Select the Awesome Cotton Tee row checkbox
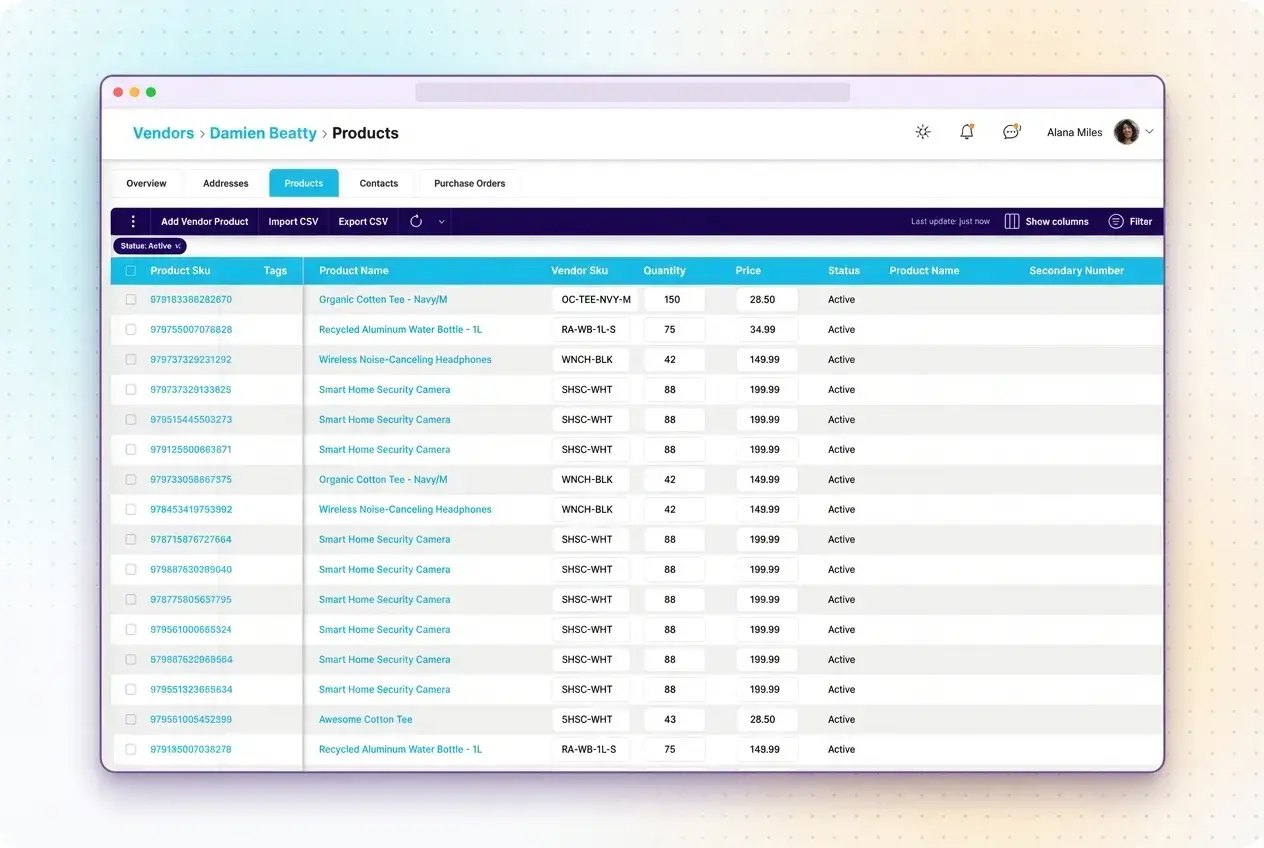 (131, 719)
